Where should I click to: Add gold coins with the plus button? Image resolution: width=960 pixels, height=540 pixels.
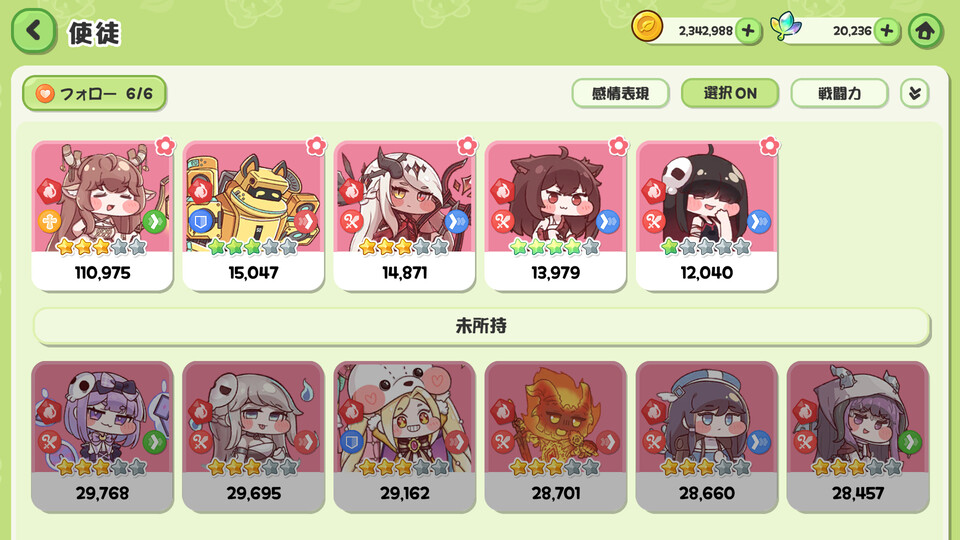[x=748, y=31]
